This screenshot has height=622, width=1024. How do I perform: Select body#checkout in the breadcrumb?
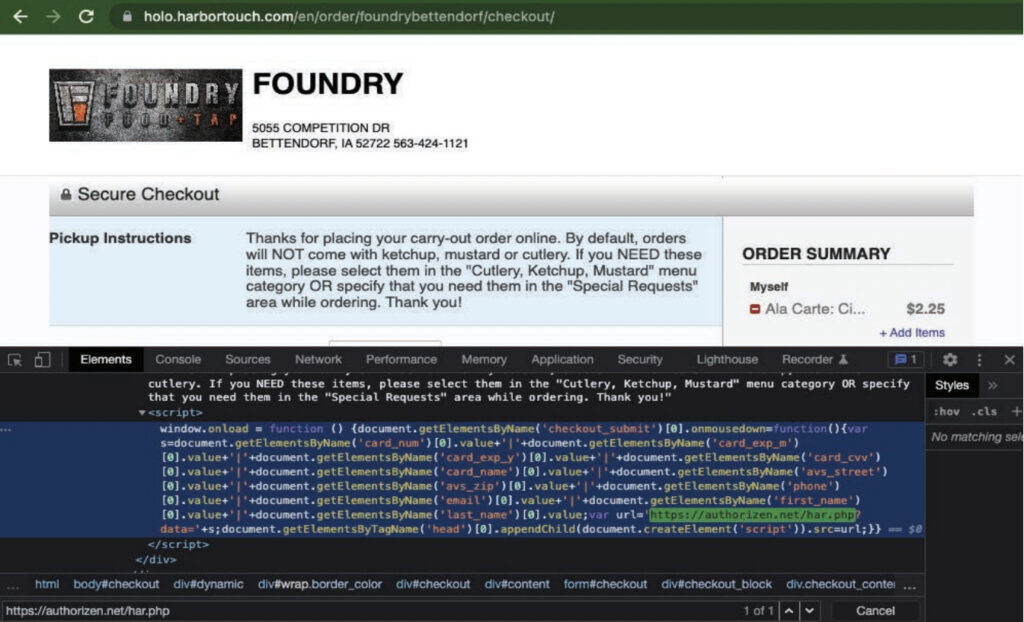tap(116, 584)
